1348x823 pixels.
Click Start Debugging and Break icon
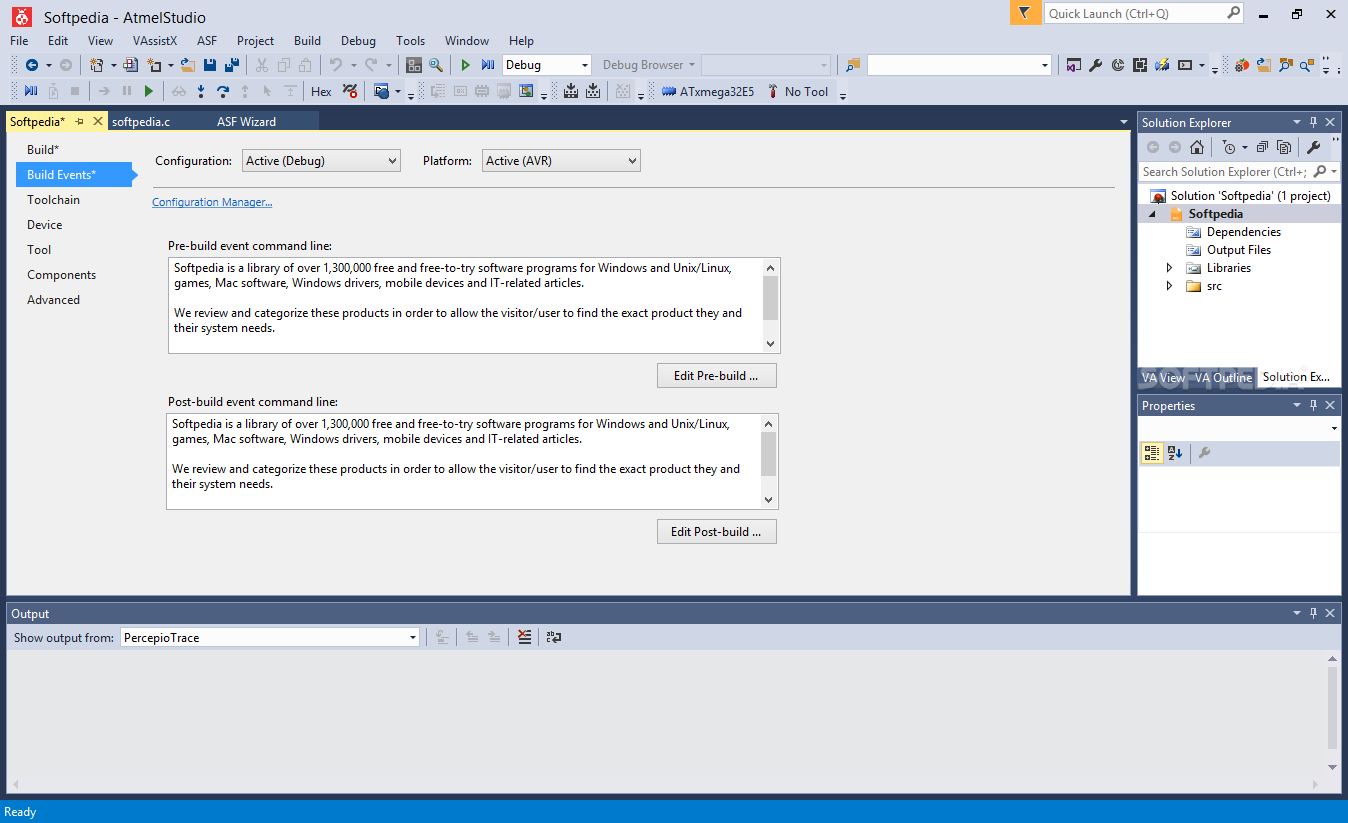pyautogui.click(x=487, y=65)
